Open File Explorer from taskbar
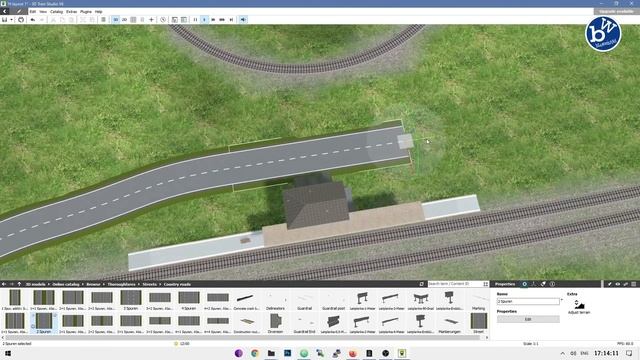Viewport: 640px width, 360px height. coord(271,353)
